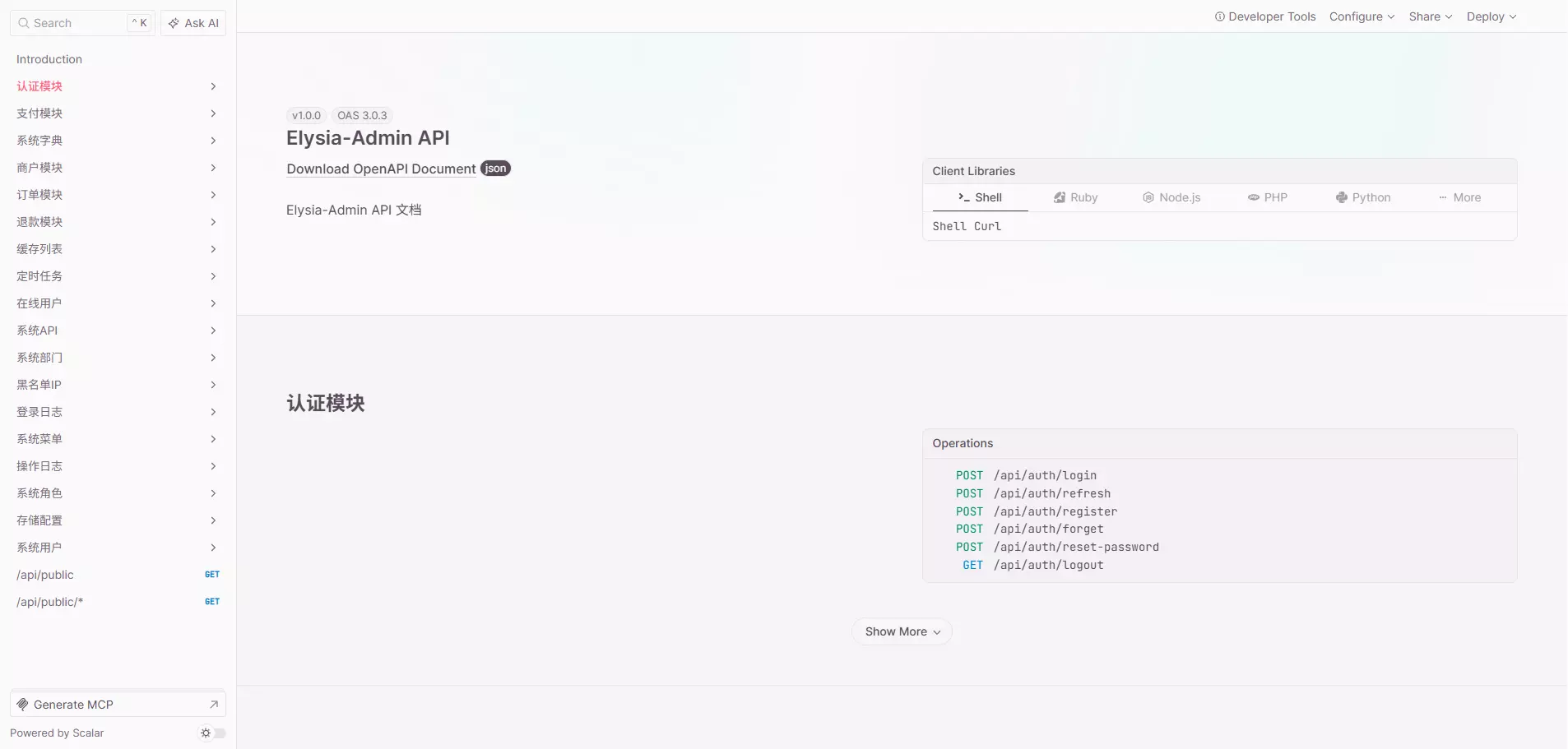
Task: Click the Shell prompt icon
Action: click(964, 197)
